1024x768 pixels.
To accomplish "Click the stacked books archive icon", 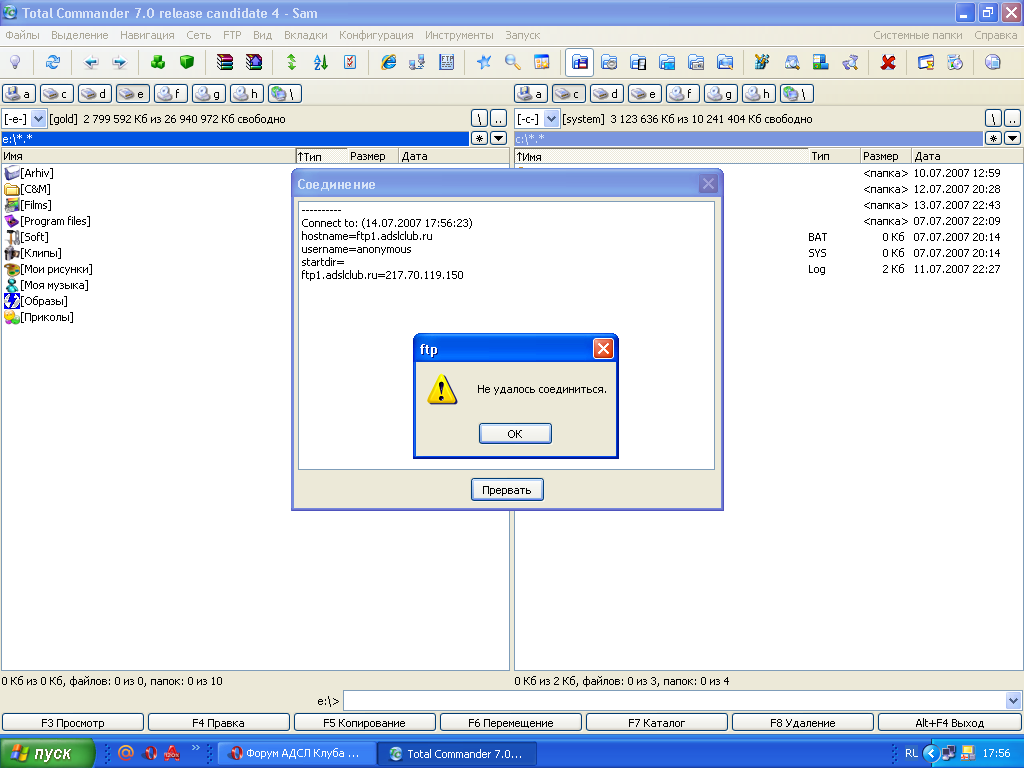I will tap(225, 62).
